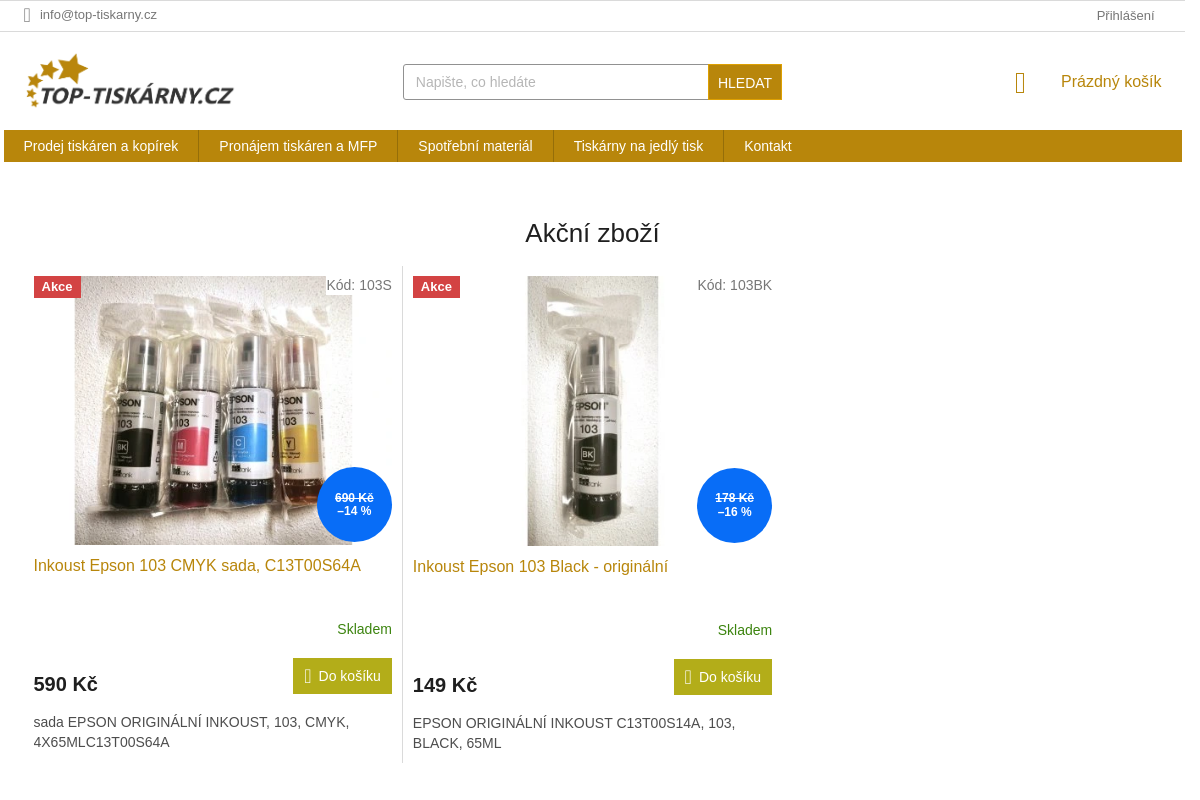The height and width of the screenshot is (800, 1200).
Task: Click the TOP-TISKÁRNY.CZ star logo
Action: (x=130, y=81)
